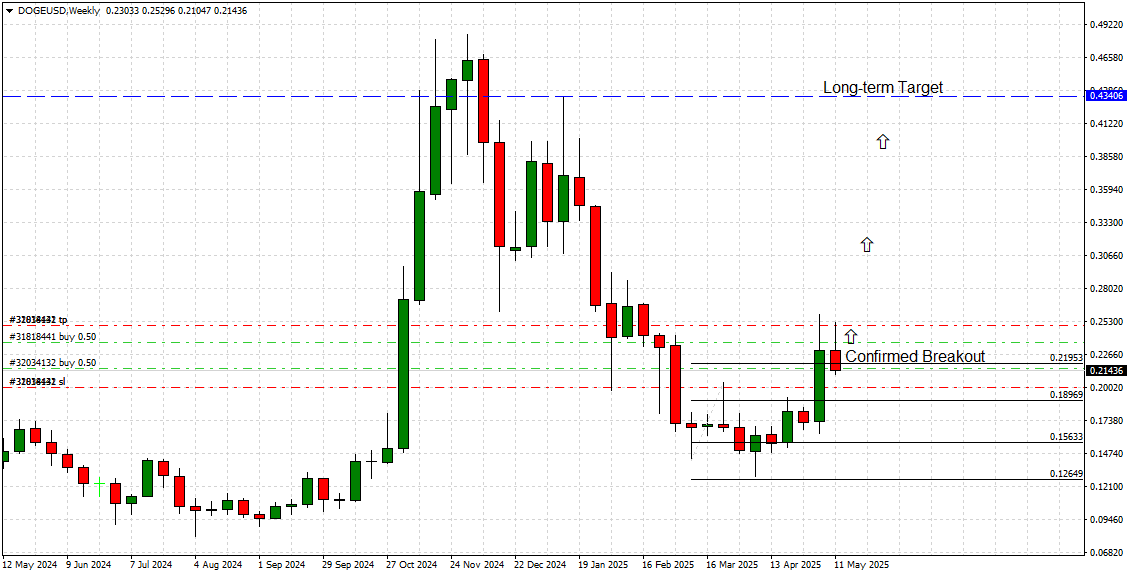Click 0.30660 on the price scale

click(x=1108, y=256)
